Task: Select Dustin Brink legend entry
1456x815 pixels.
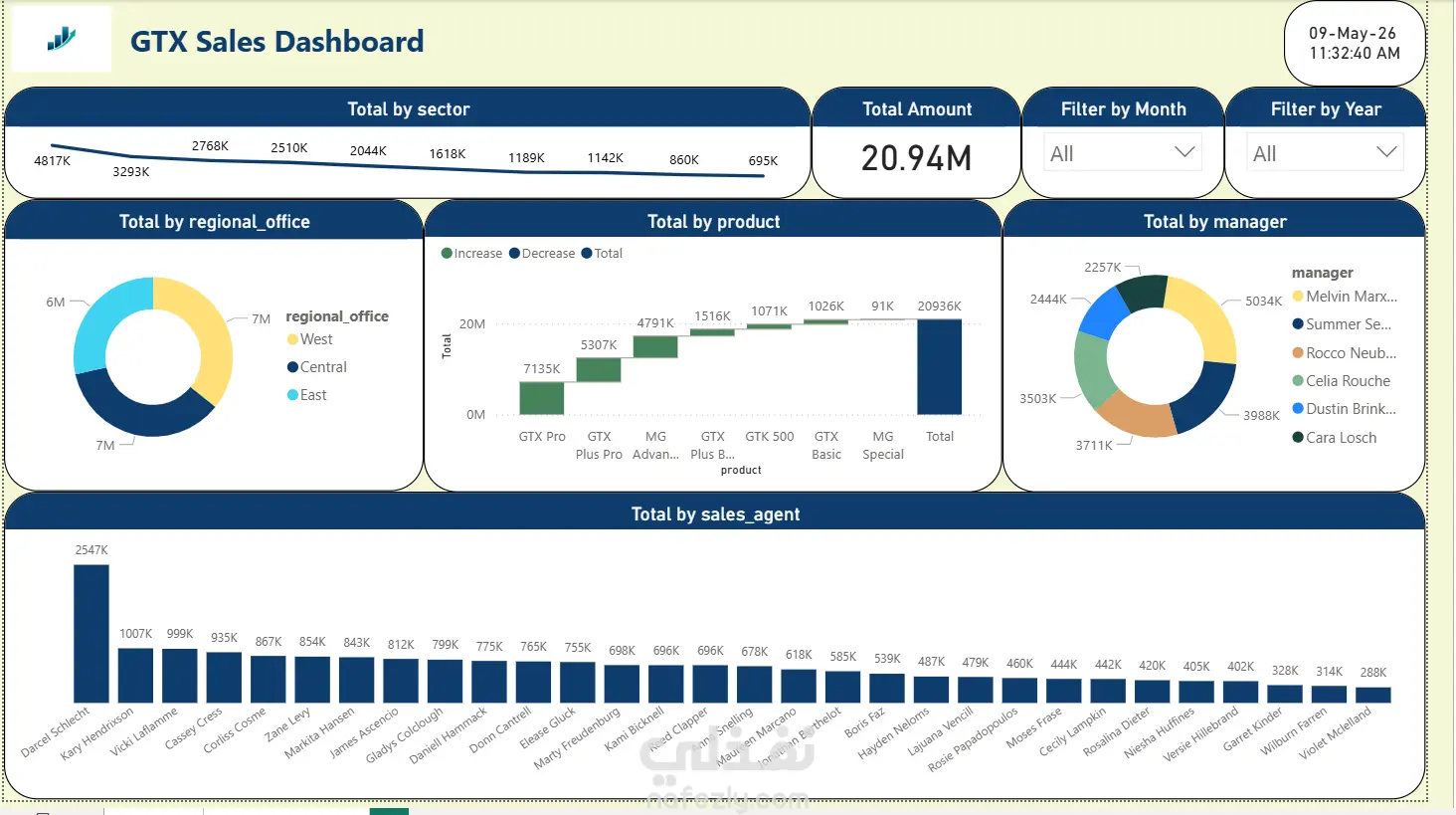Action: [1344, 409]
